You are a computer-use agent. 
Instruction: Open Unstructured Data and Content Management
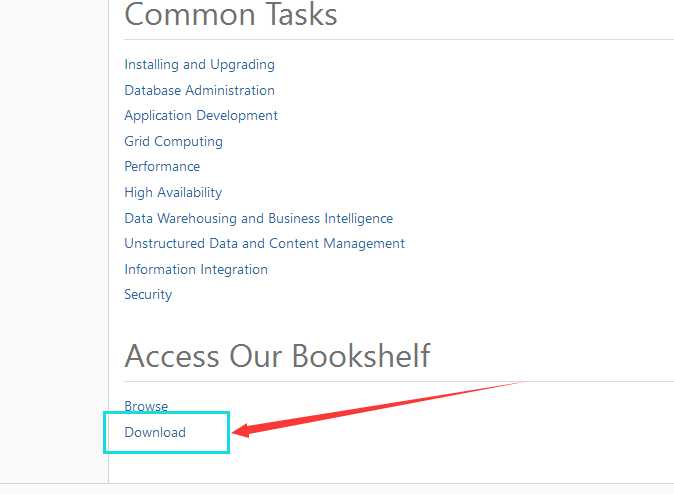[x=264, y=243]
